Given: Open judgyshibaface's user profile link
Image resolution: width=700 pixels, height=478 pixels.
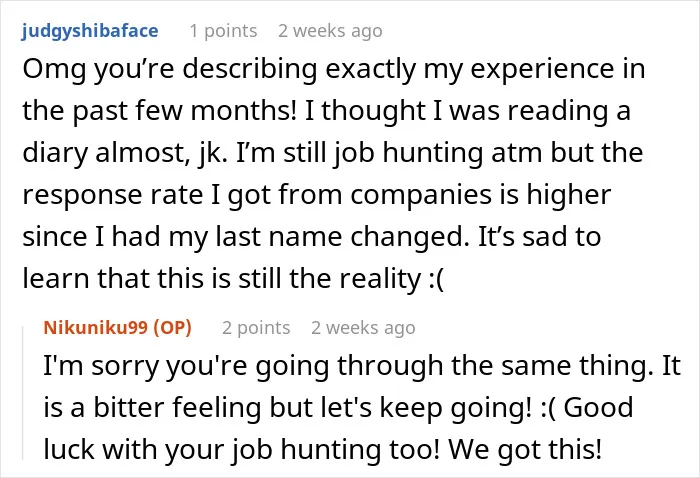Looking at the screenshot, I should [x=90, y=31].
